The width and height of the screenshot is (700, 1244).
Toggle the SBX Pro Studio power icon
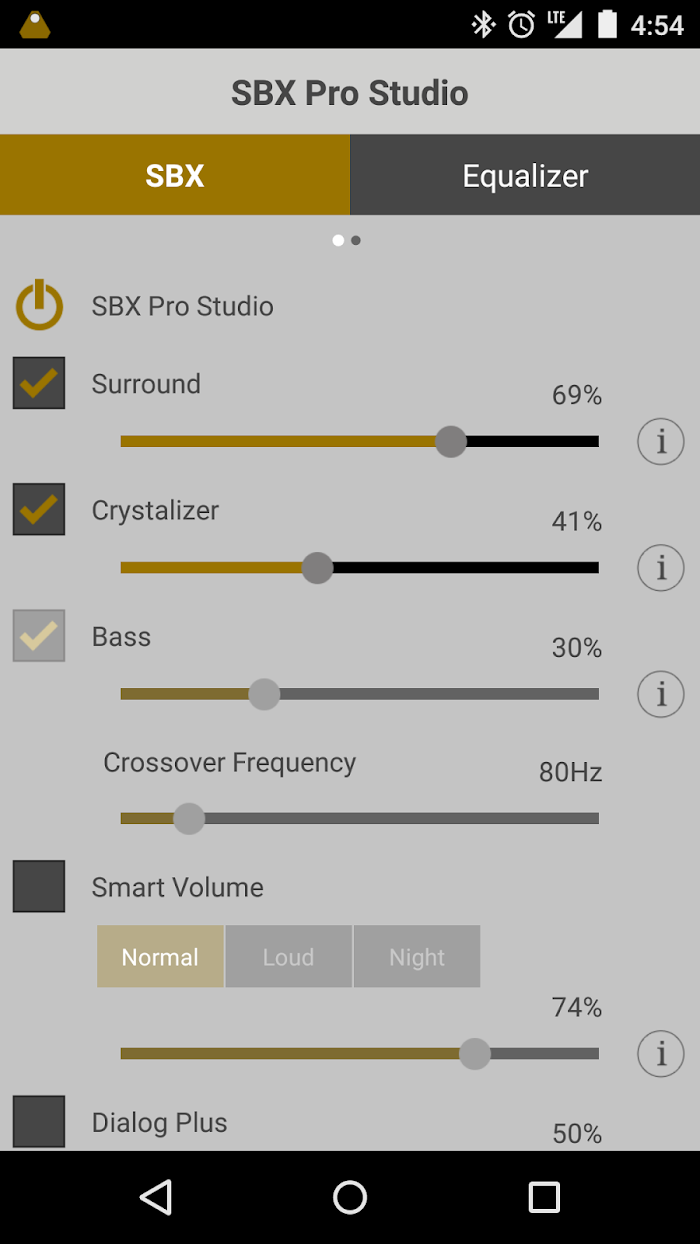tap(39, 306)
